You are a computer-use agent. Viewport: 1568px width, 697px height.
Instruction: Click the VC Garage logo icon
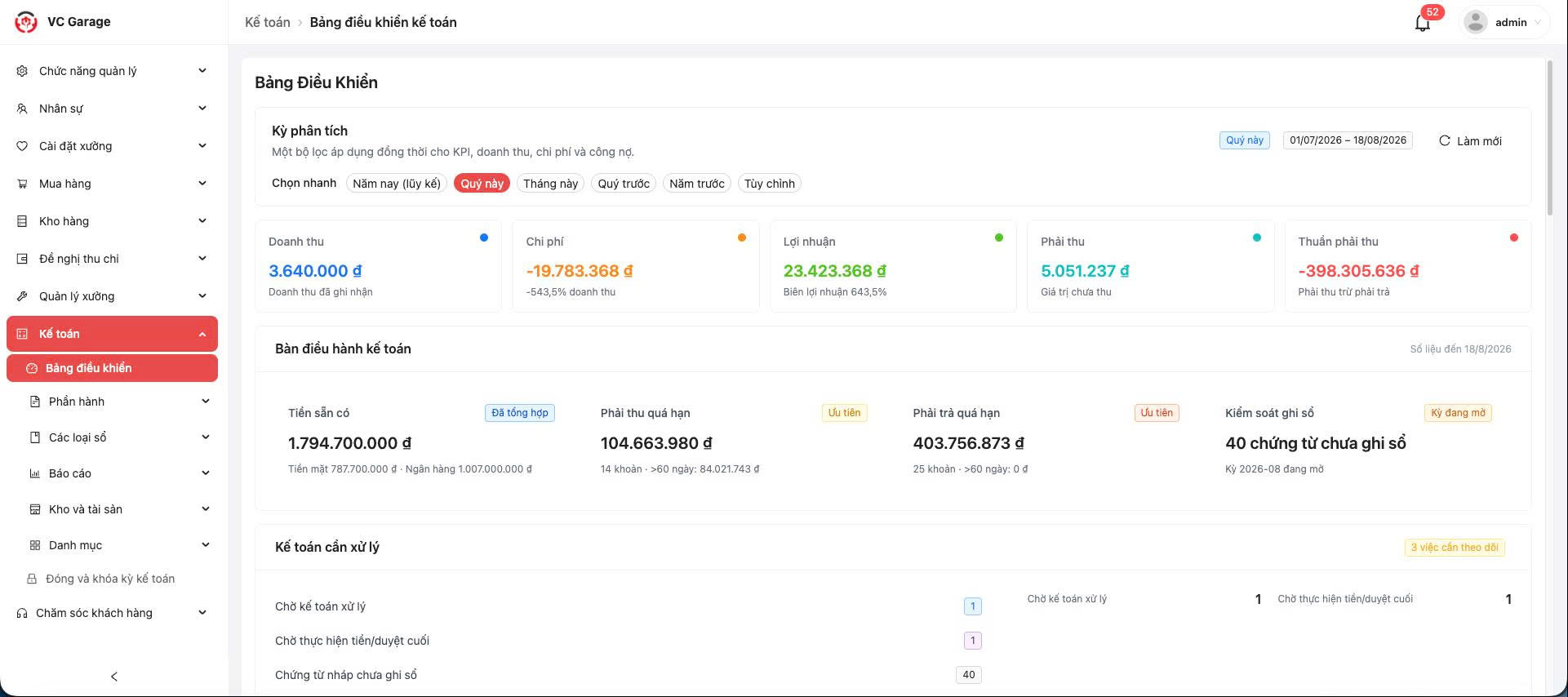click(26, 22)
